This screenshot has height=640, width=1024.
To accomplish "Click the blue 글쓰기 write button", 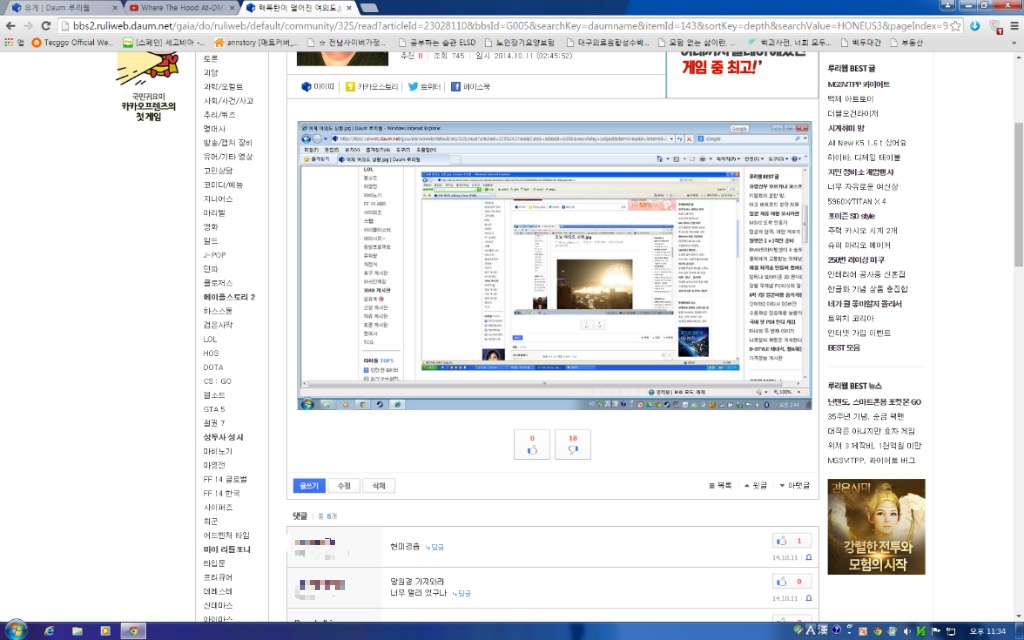I will click(x=308, y=485).
